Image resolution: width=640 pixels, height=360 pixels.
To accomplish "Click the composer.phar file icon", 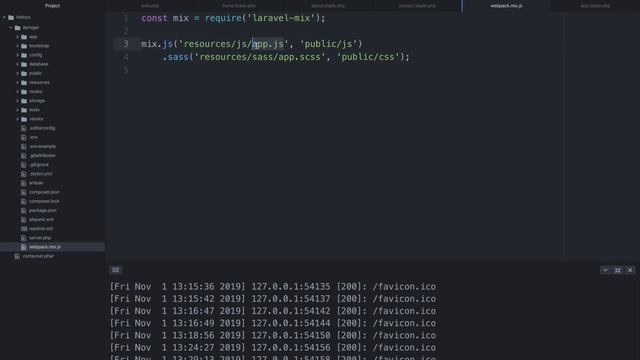I will 17,256.
